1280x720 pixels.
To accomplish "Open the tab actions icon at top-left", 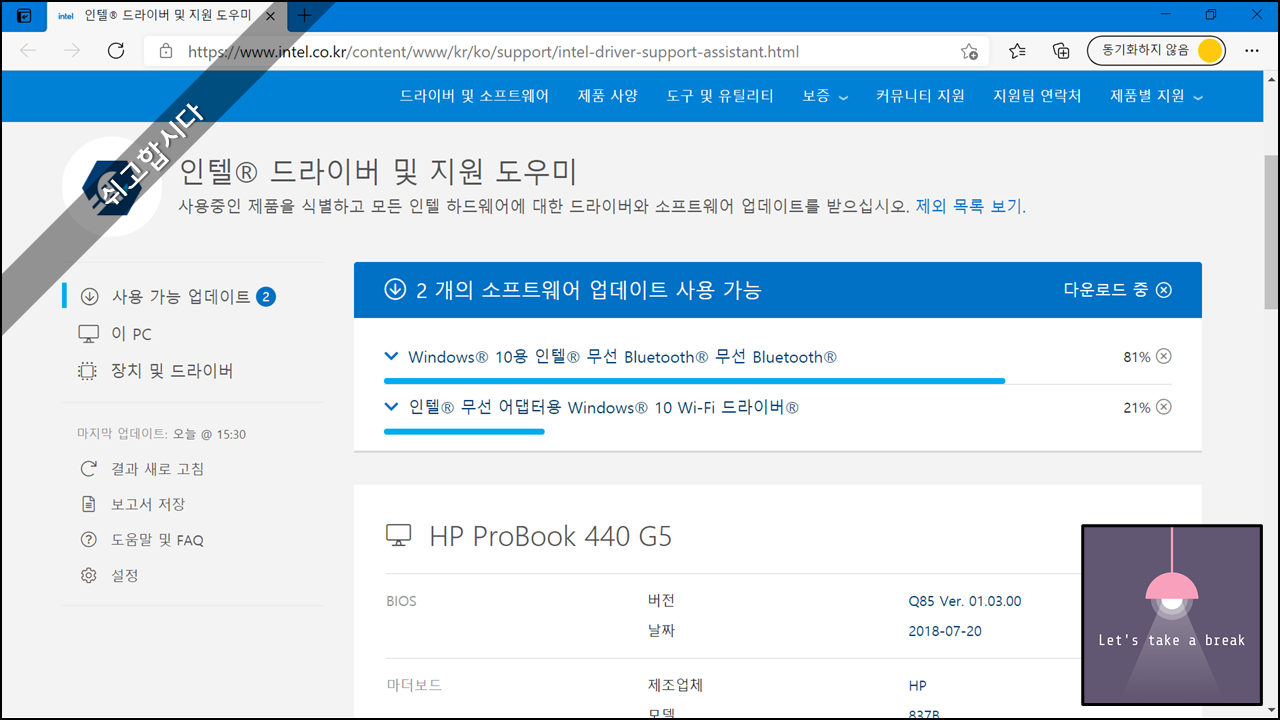I will pos(24,16).
